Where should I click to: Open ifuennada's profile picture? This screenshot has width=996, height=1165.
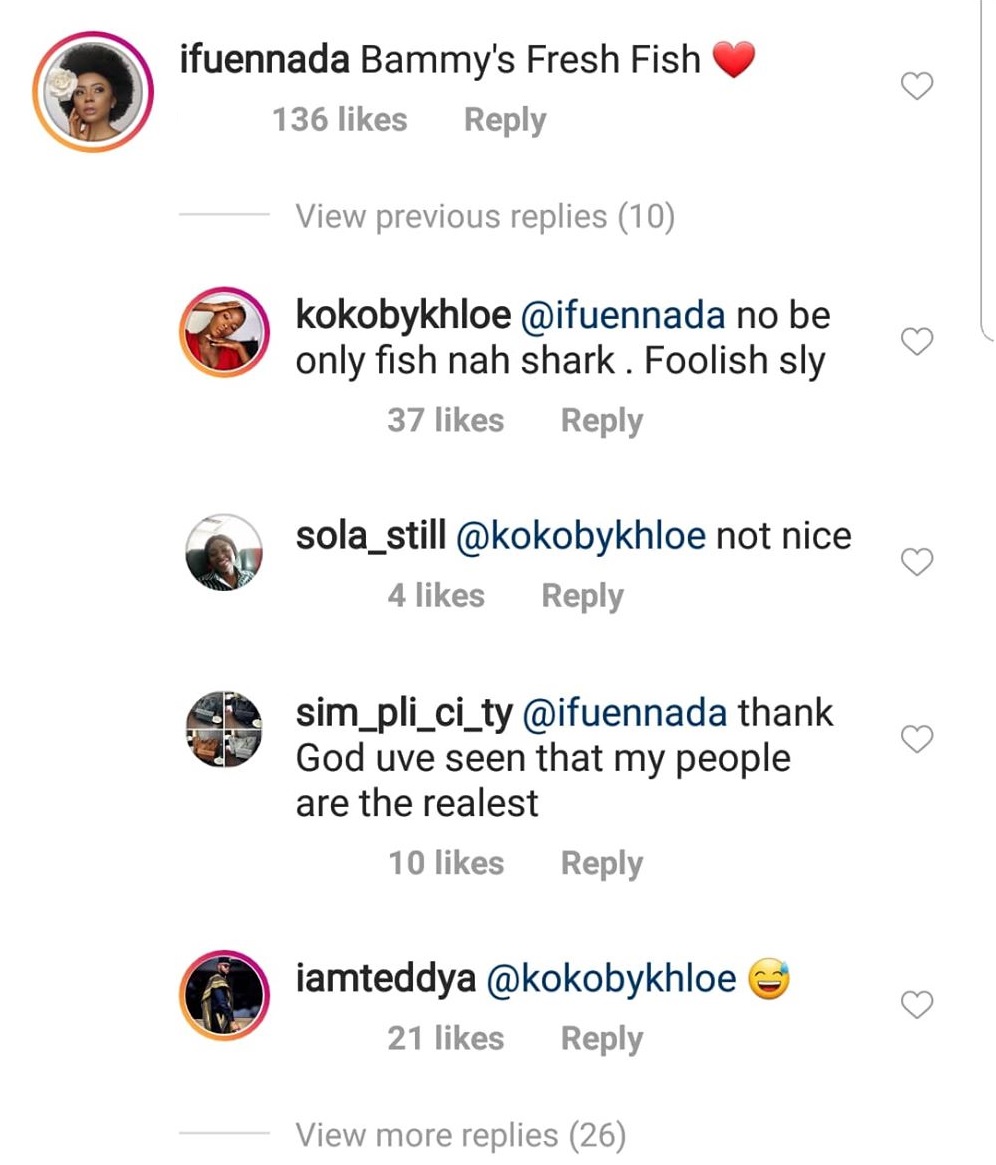[92, 92]
